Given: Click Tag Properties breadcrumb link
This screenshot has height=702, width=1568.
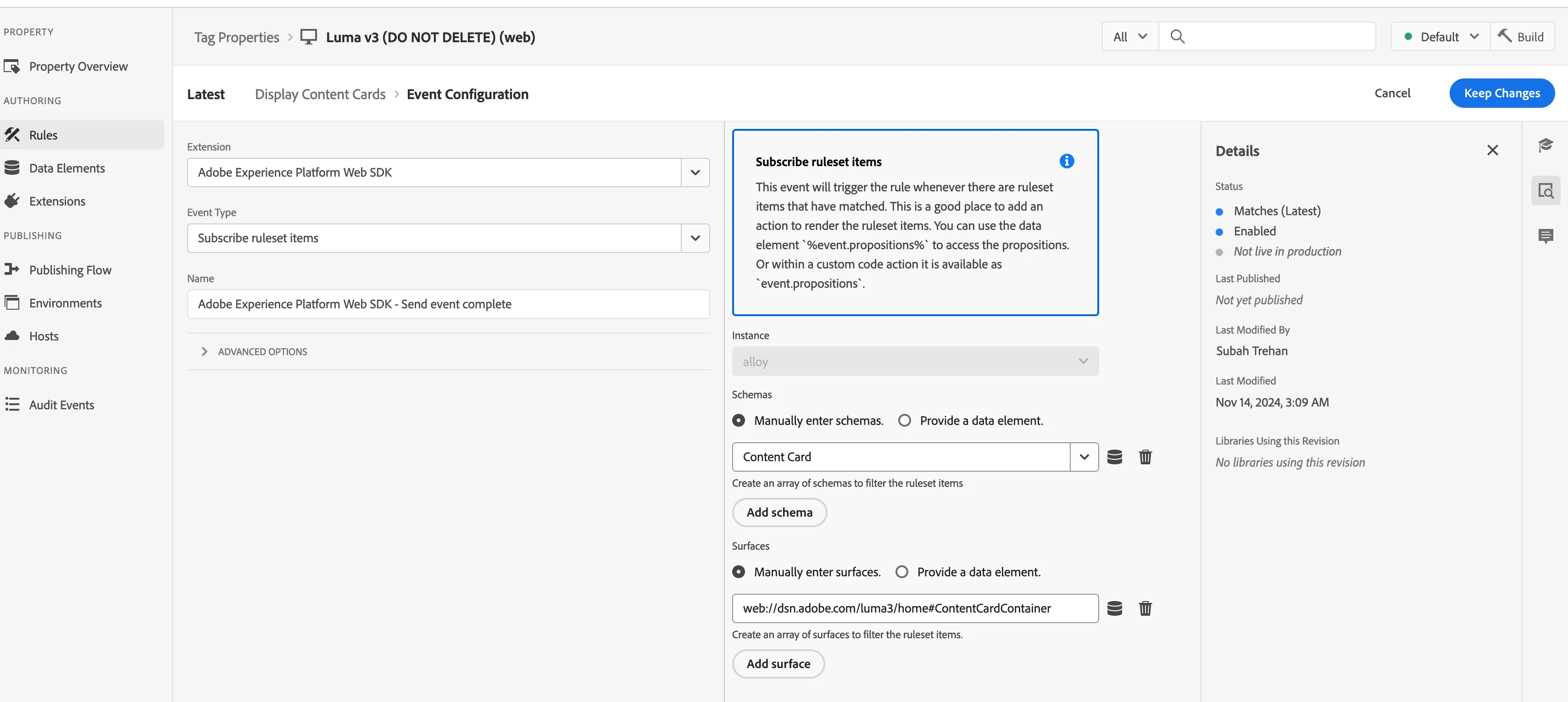Looking at the screenshot, I should tap(236, 37).
